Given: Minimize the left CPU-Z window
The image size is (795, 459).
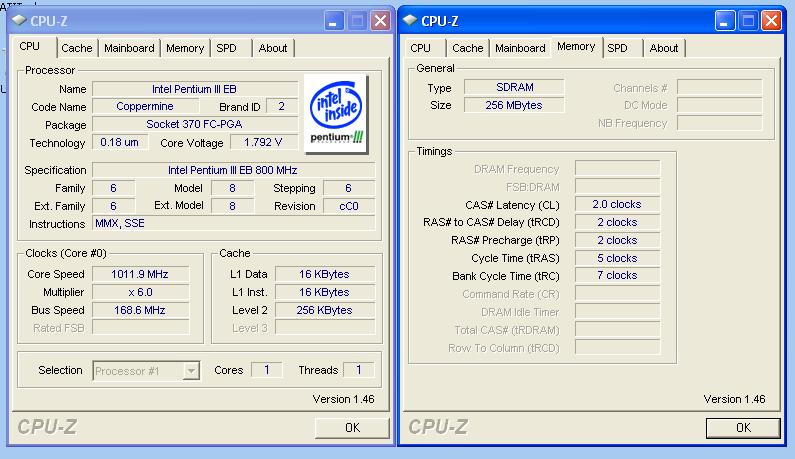Looking at the screenshot, I should [x=334, y=21].
